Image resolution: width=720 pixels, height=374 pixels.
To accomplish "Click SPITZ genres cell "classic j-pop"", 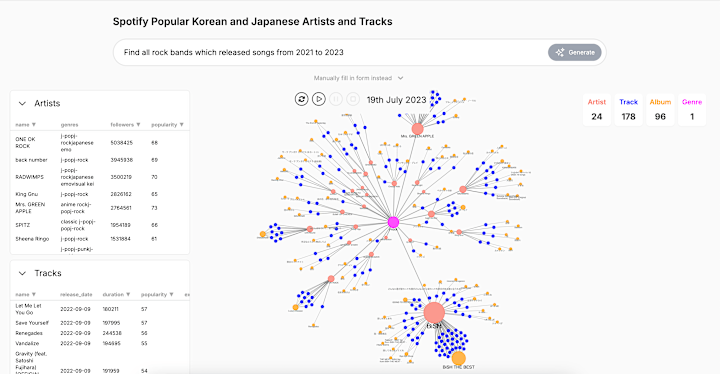I will [x=78, y=225].
